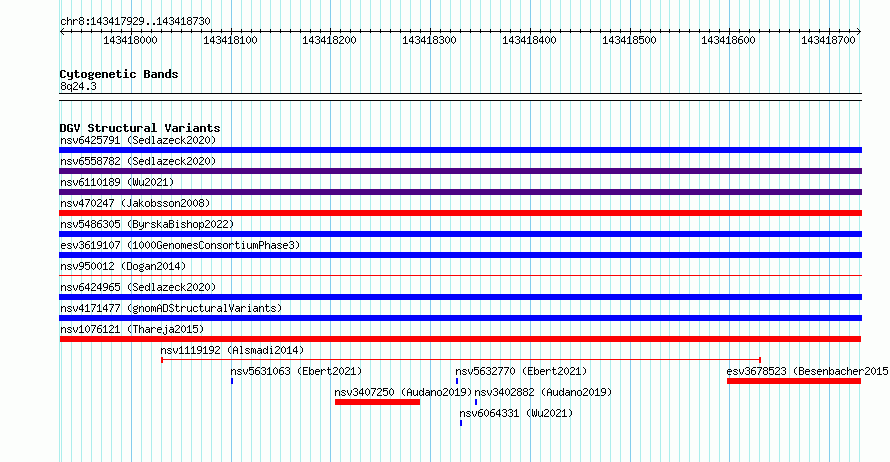
Task: Select the blue bar under nsv4171477
Action: coord(460,318)
